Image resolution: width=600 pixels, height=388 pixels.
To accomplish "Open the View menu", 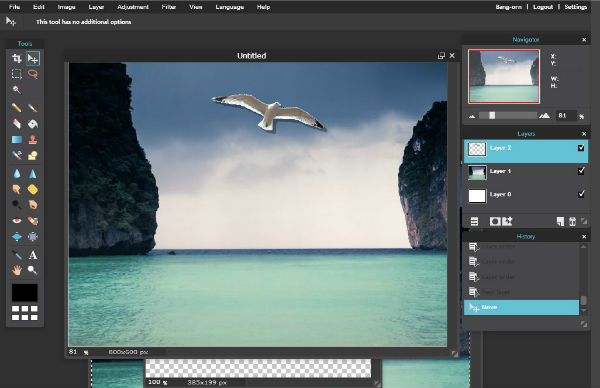I will [196, 7].
